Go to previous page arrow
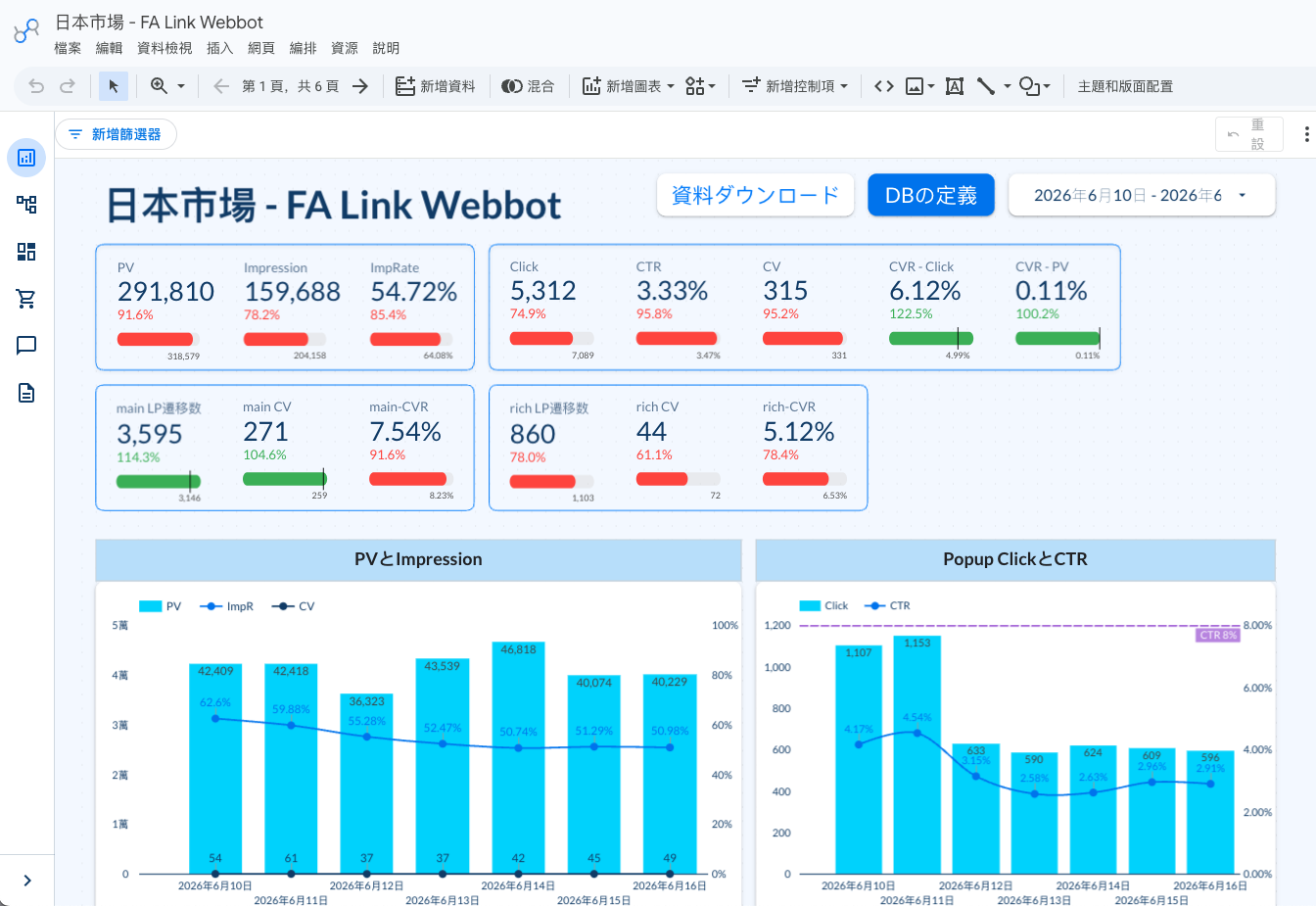1316x906 pixels. pos(221,86)
